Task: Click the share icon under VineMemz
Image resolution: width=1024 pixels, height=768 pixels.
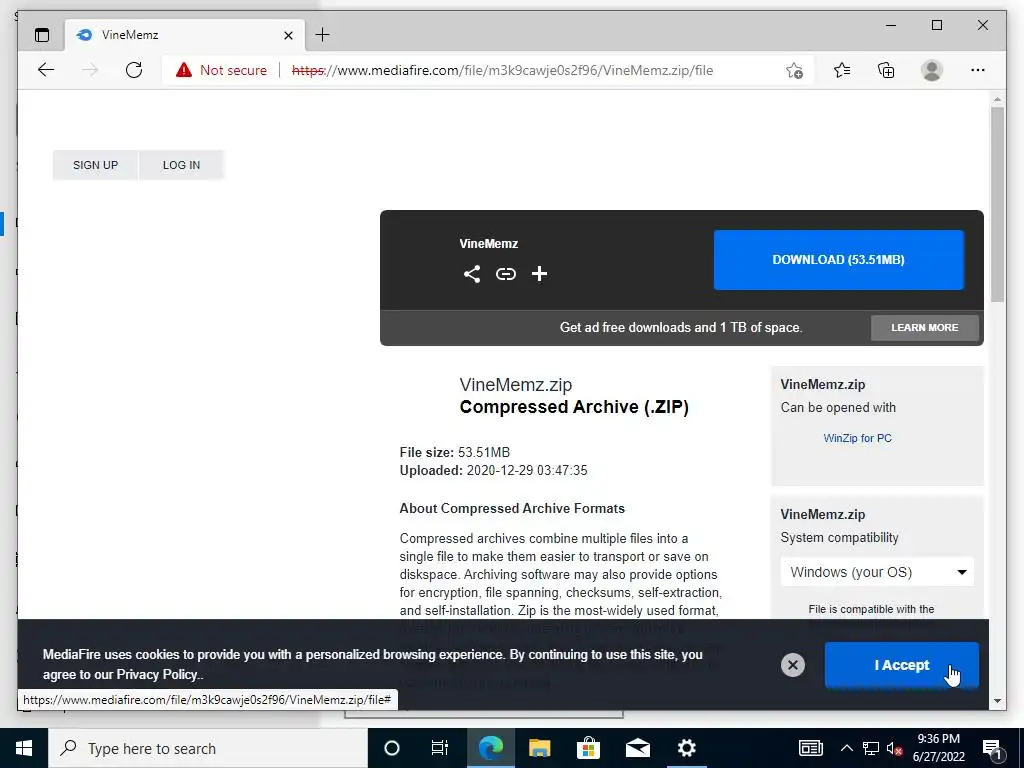Action: 472,274
